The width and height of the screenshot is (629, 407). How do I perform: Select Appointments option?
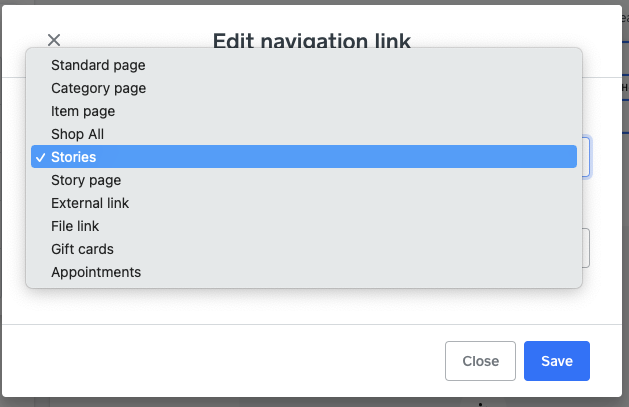click(x=96, y=272)
